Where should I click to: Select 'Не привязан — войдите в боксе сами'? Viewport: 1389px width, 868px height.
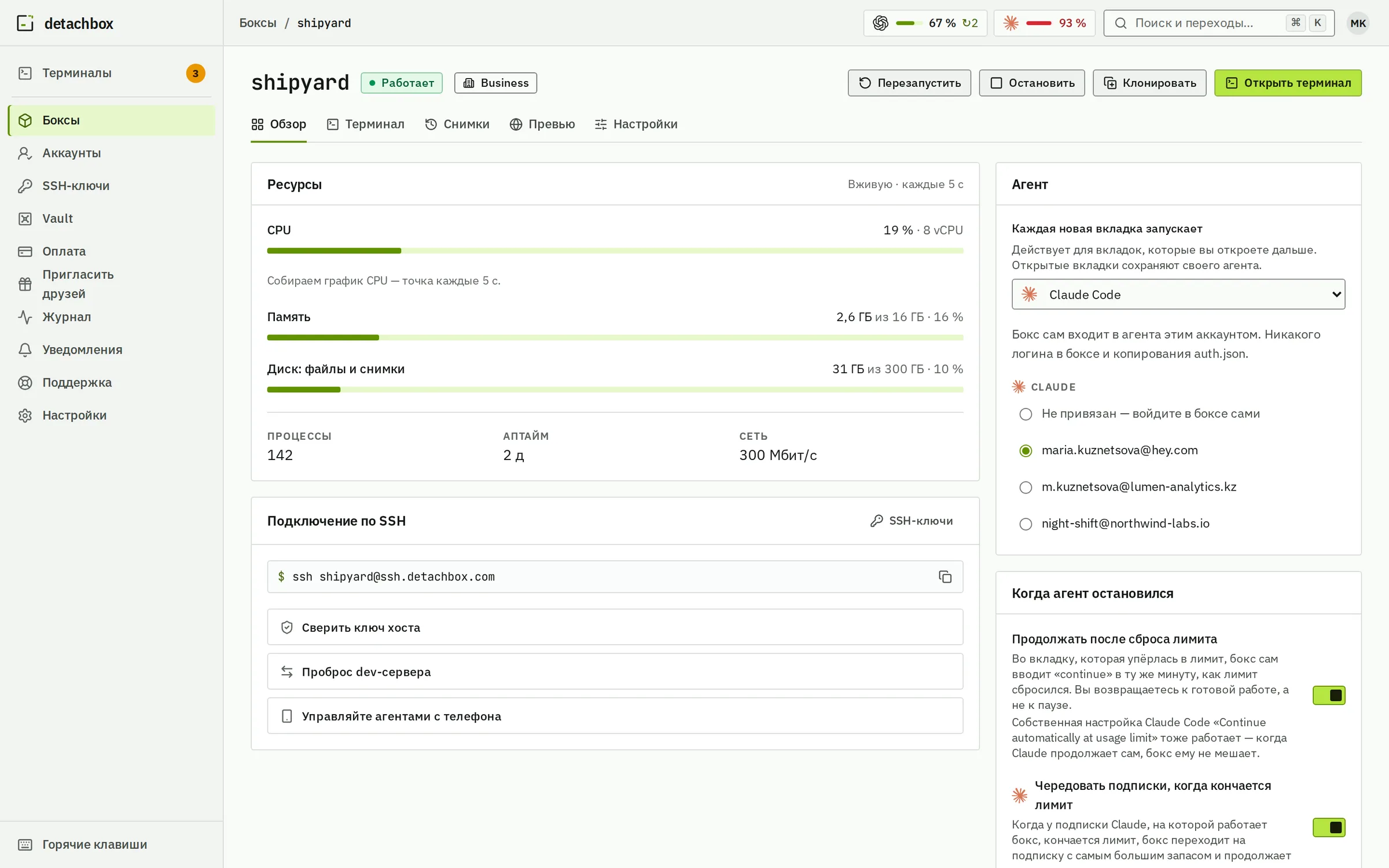[x=1026, y=414]
